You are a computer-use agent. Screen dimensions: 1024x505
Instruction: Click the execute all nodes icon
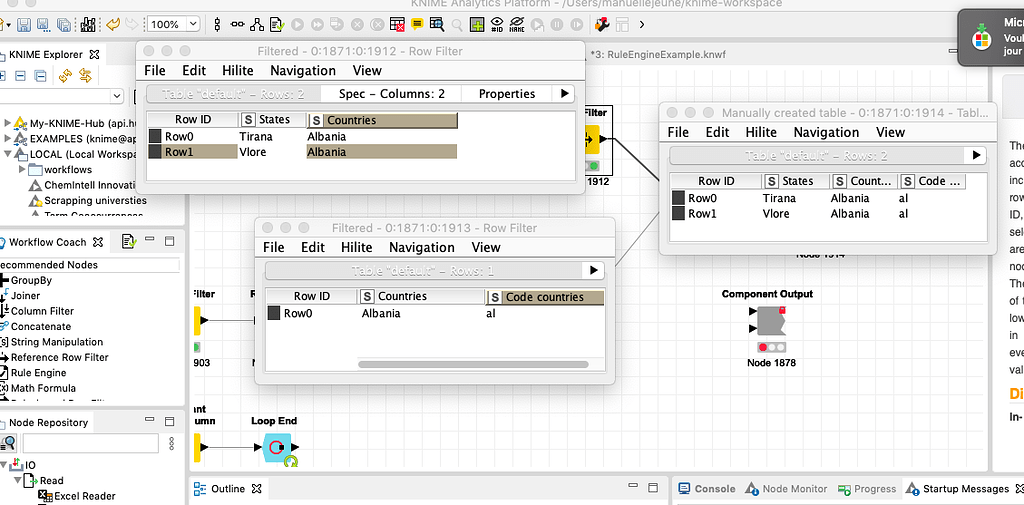tap(317, 24)
